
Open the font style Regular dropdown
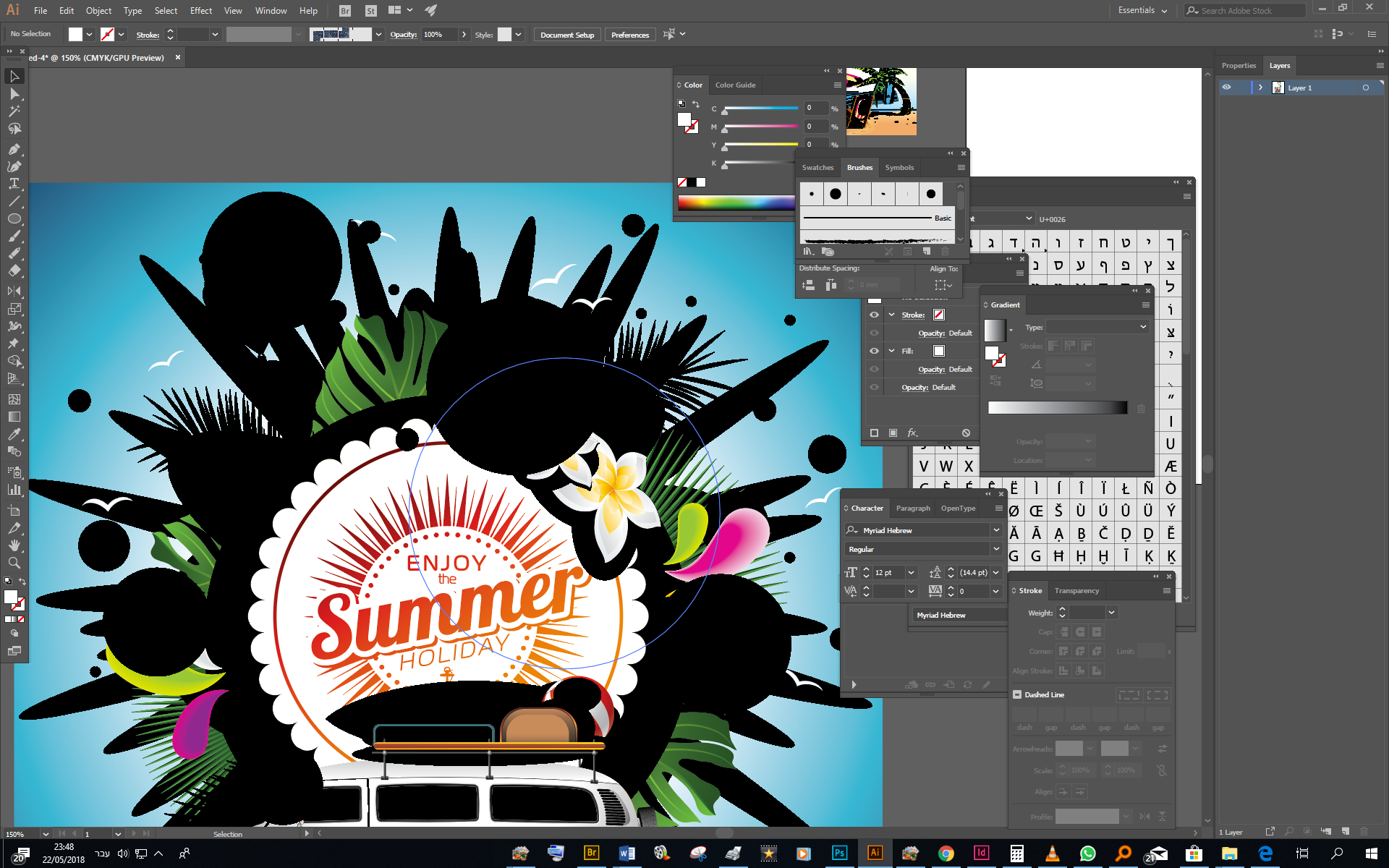996,549
